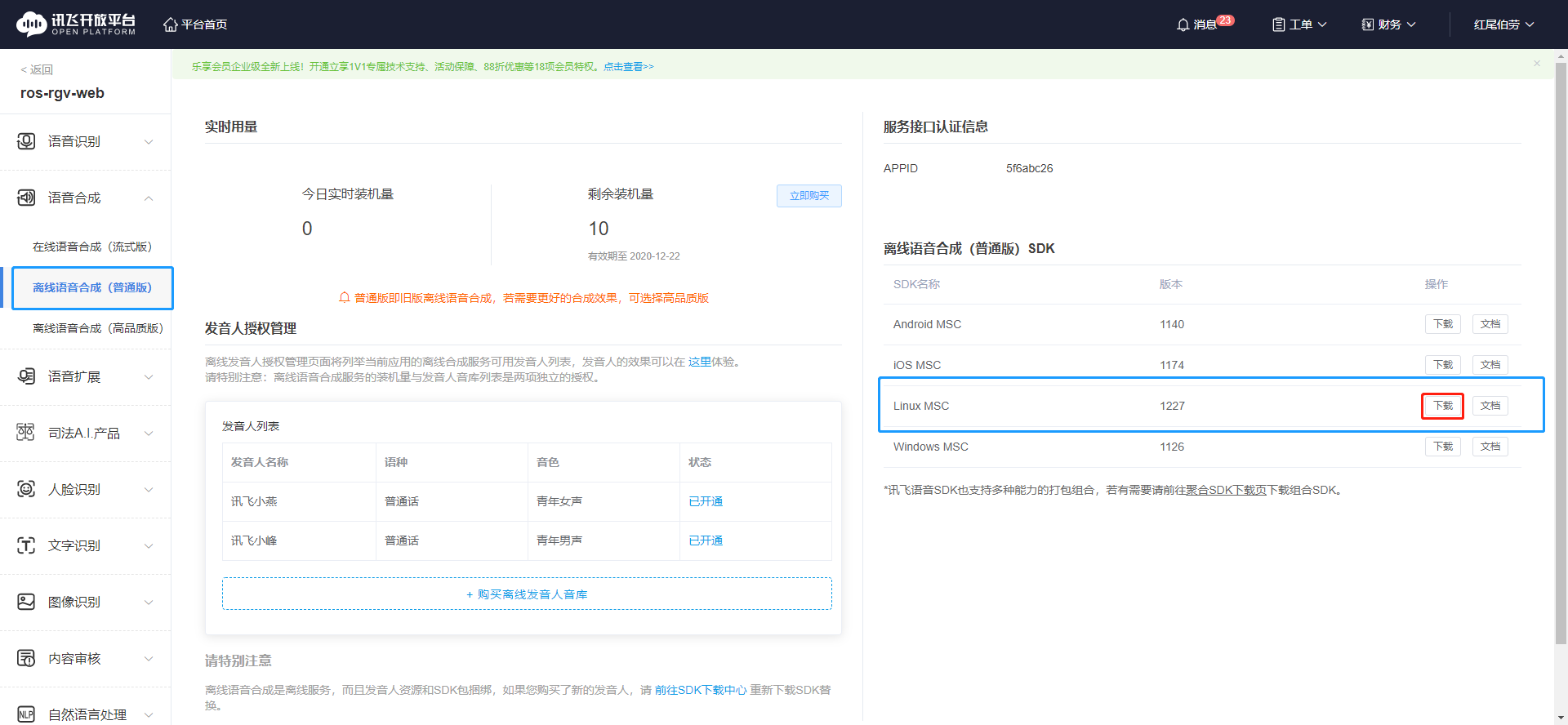Expand the 图像识别 chevron

[149, 603]
